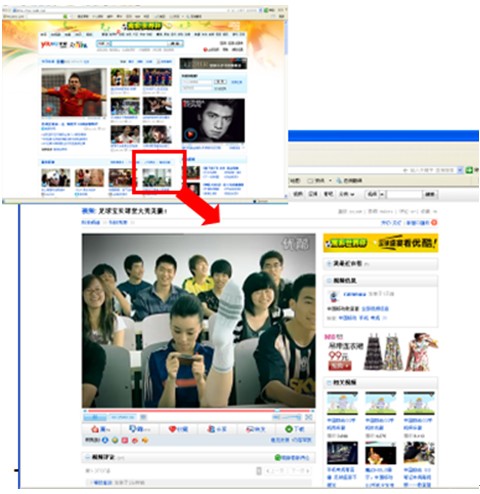Click the orange circle icon near the video title row
This screenshot has width=480, height=494.
pyautogui.click(x=434, y=222)
